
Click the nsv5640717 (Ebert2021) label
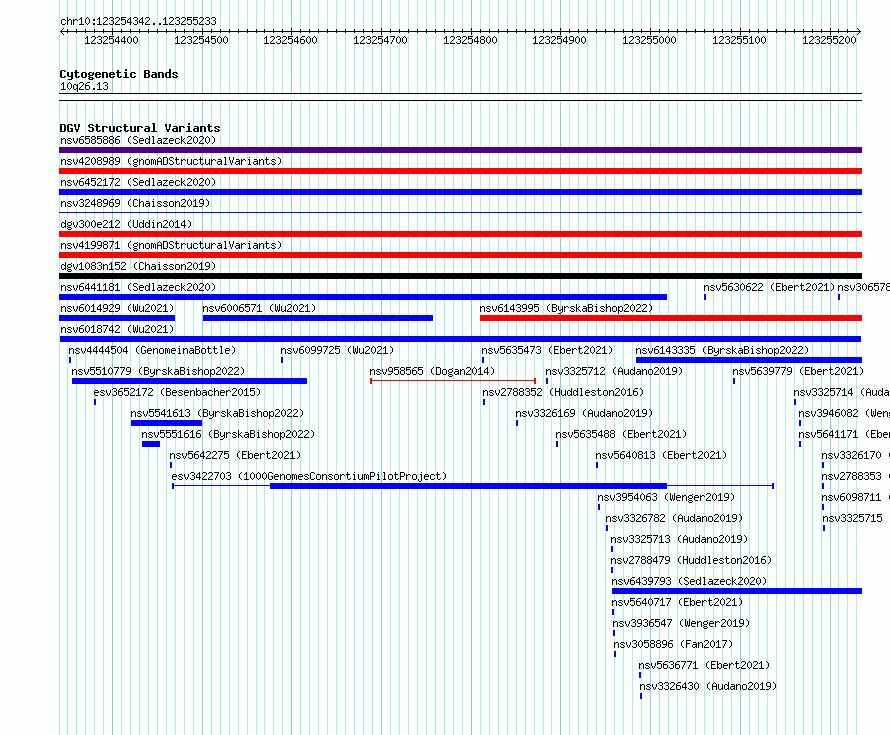(x=677, y=602)
